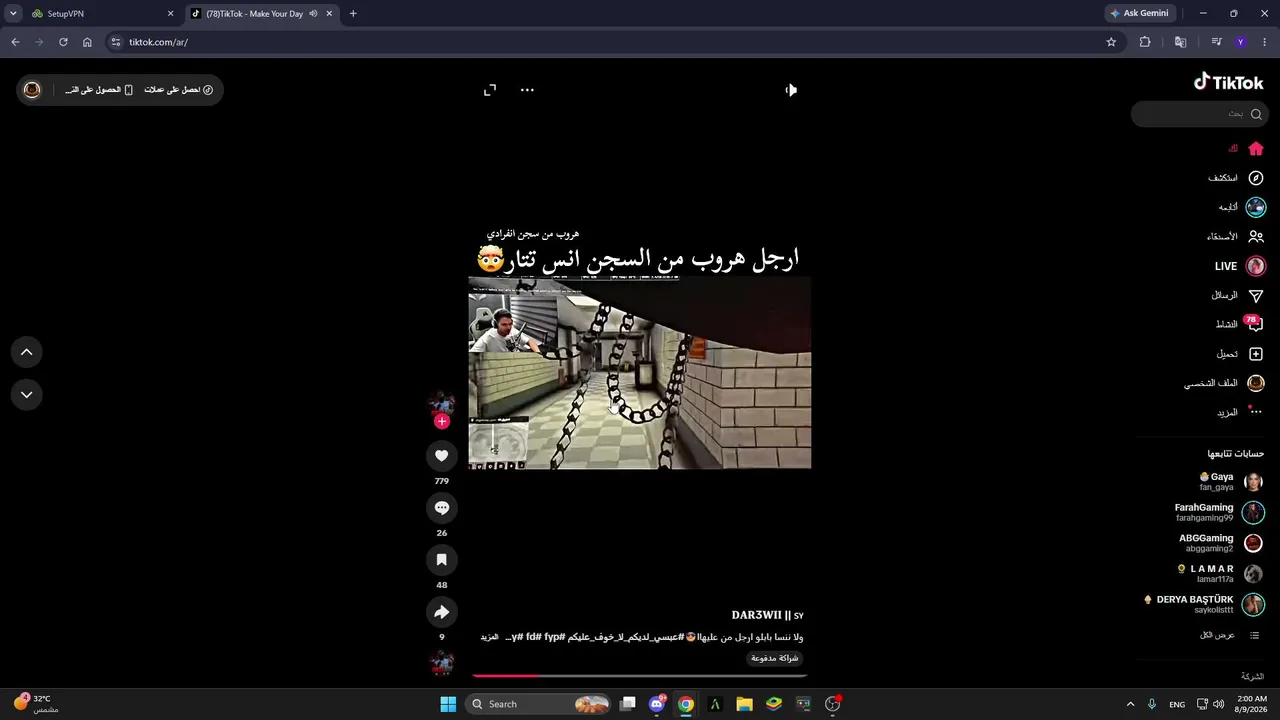
Task: Open the Messages paper-plane icon
Action: 1256,296
